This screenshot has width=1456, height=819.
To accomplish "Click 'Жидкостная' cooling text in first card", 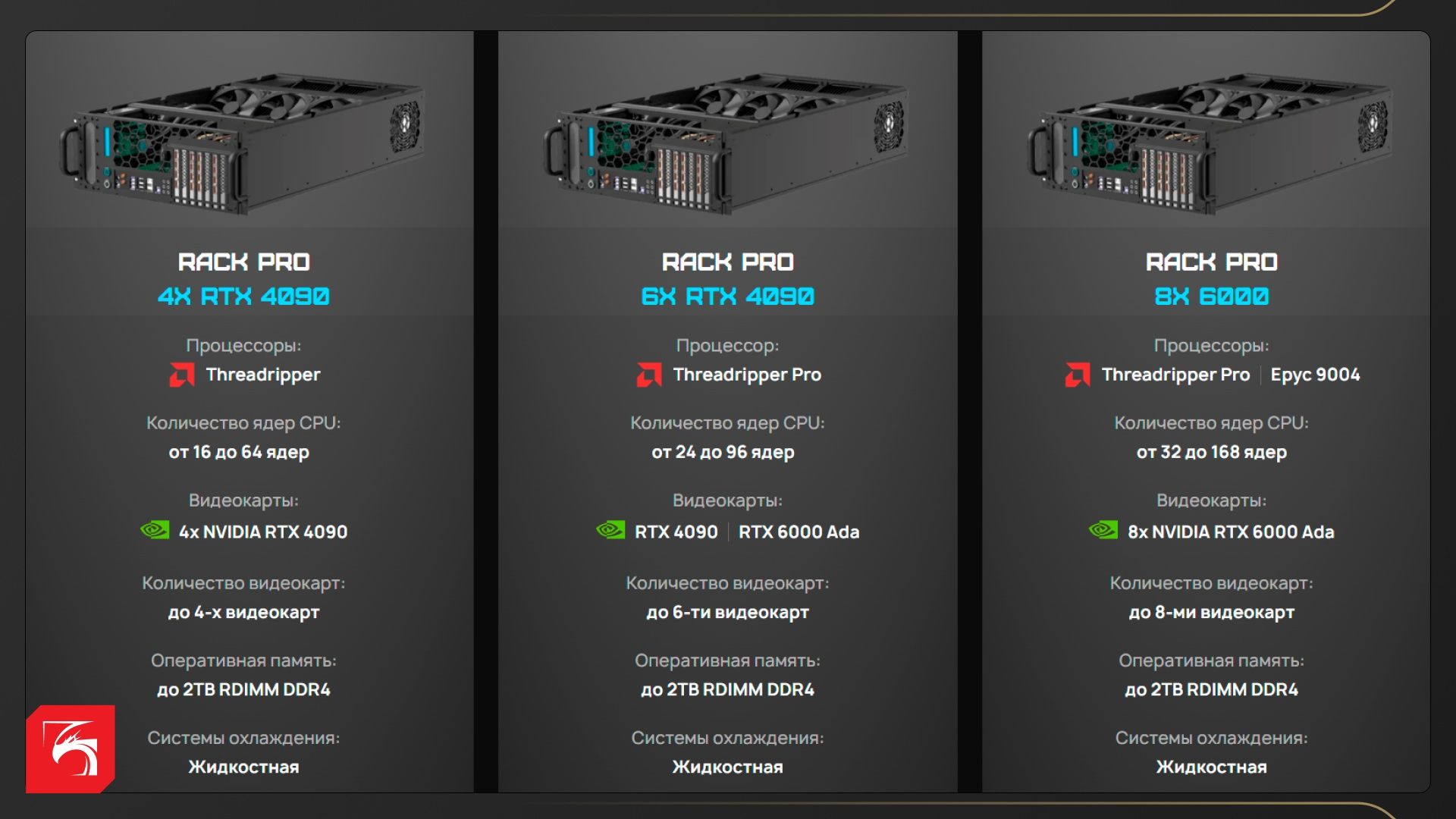I will [243, 767].
